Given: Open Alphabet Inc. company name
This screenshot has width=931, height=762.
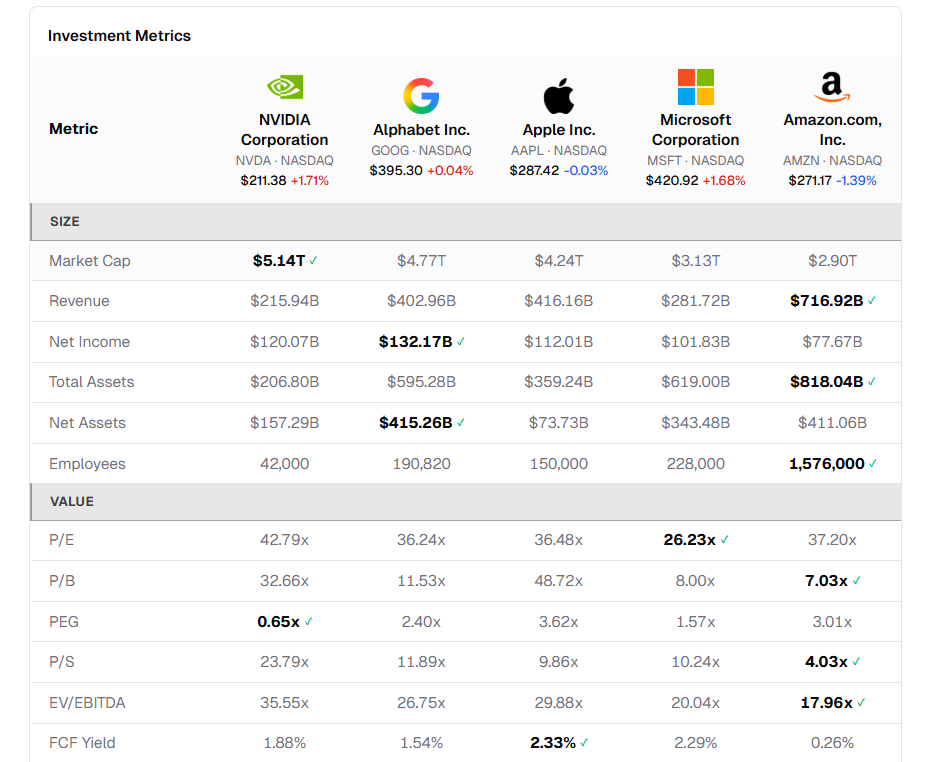Looking at the screenshot, I should 421,129.
